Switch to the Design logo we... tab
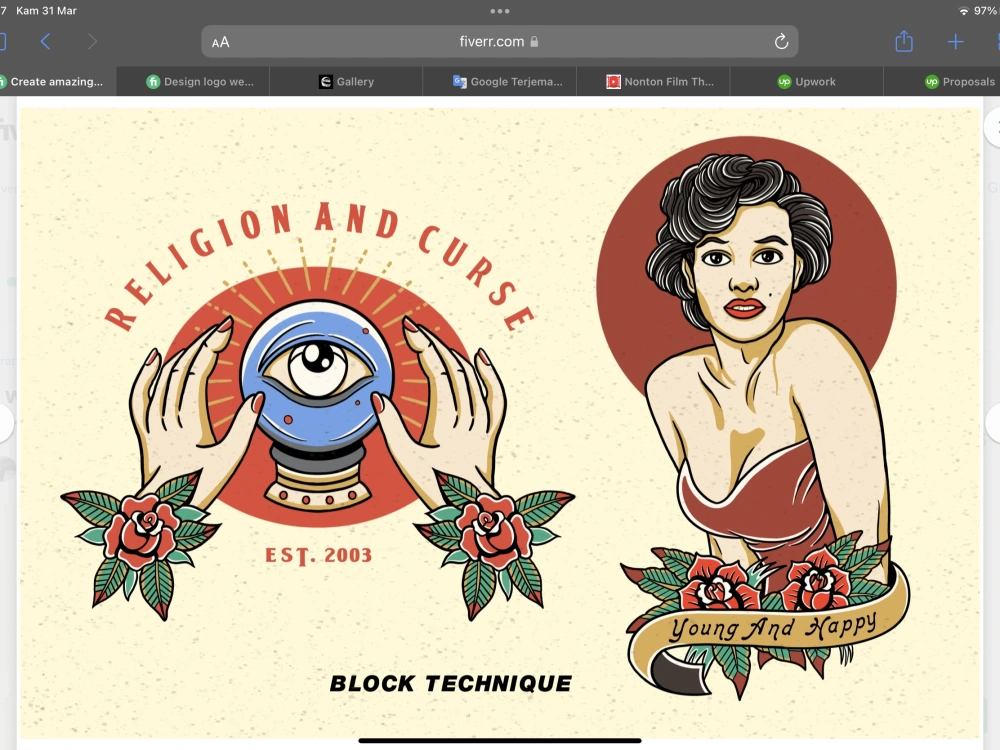1000x750 pixels. tap(193, 82)
